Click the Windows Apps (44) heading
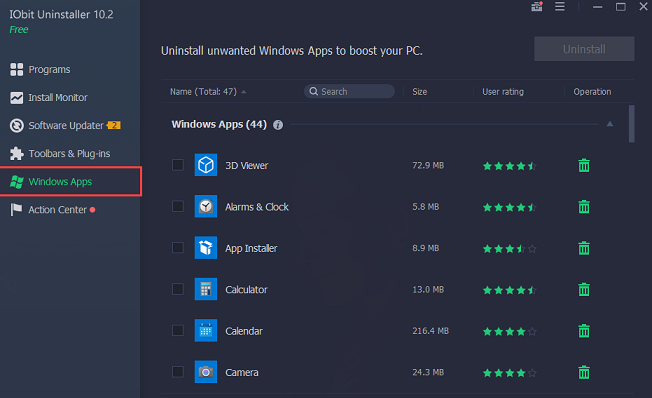 tap(219, 124)
